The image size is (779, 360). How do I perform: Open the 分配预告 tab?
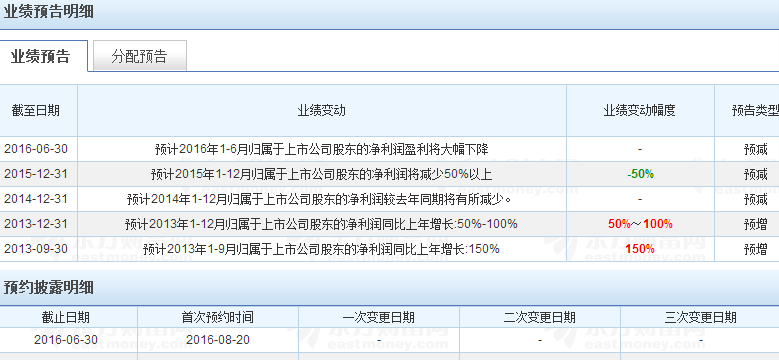tap(140, 56)
